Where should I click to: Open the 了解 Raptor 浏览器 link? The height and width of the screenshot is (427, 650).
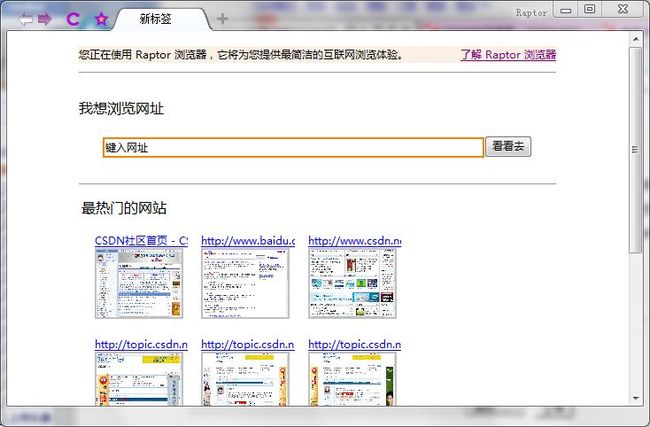[508, 55]
